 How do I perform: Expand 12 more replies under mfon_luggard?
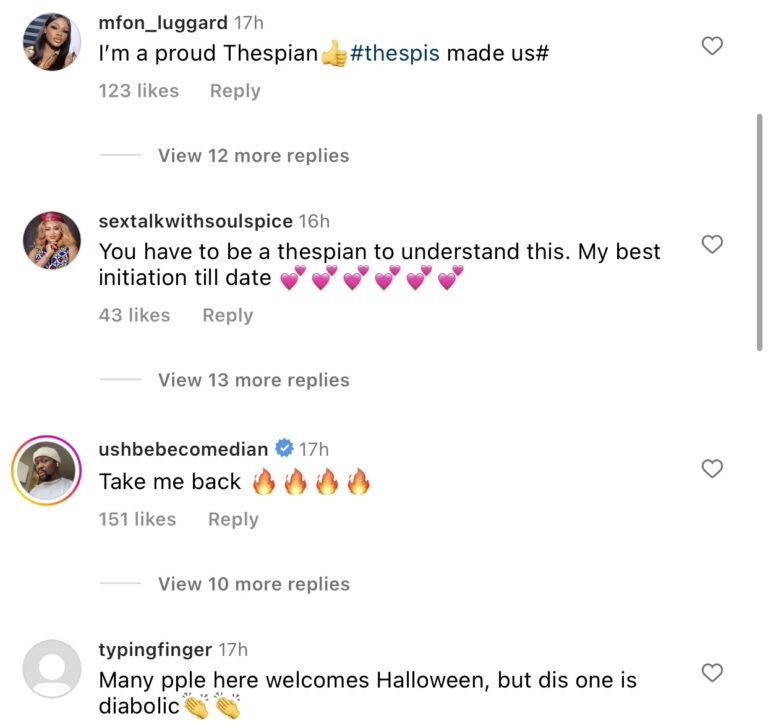(x=253, y=156)
